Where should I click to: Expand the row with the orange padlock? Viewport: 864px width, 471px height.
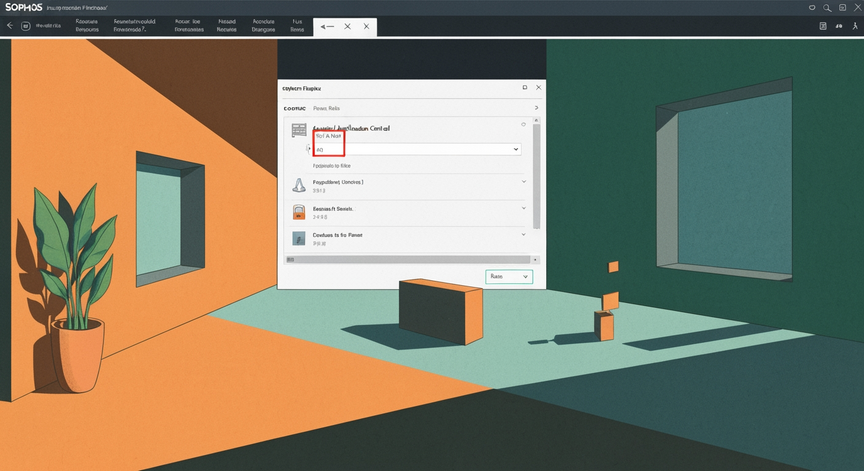tap(523, 208)
